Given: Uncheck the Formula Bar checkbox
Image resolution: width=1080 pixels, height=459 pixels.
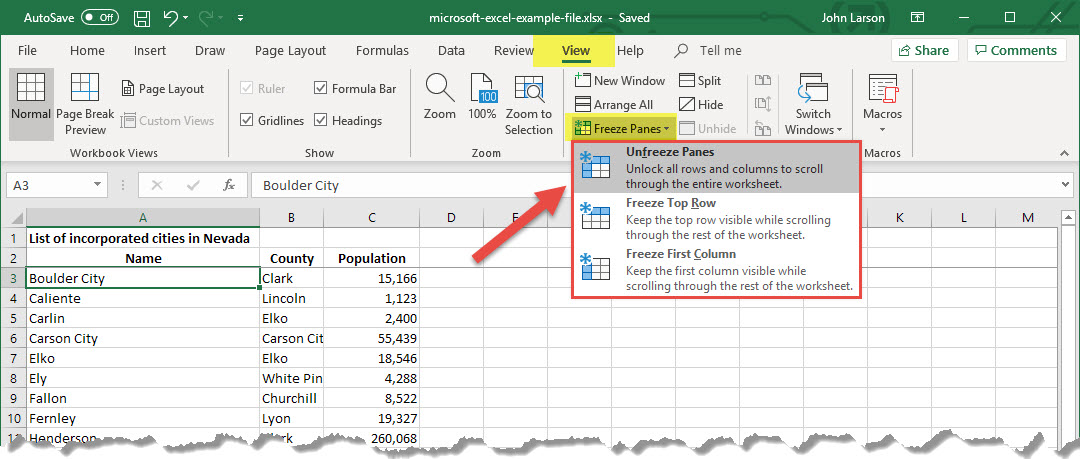Looking at the screenshot, I should point(320,88).
